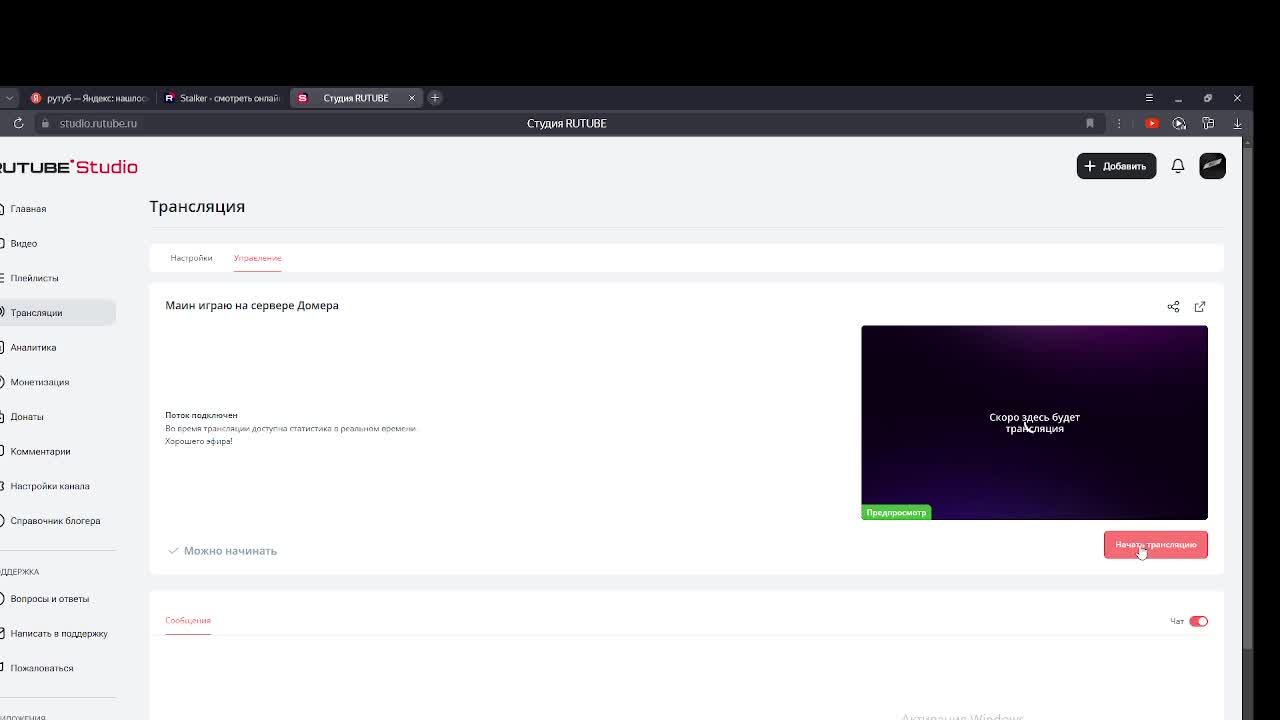
Task: Switch to the Настройки tab
Action: pyautogui.click(x=191, y=258)
